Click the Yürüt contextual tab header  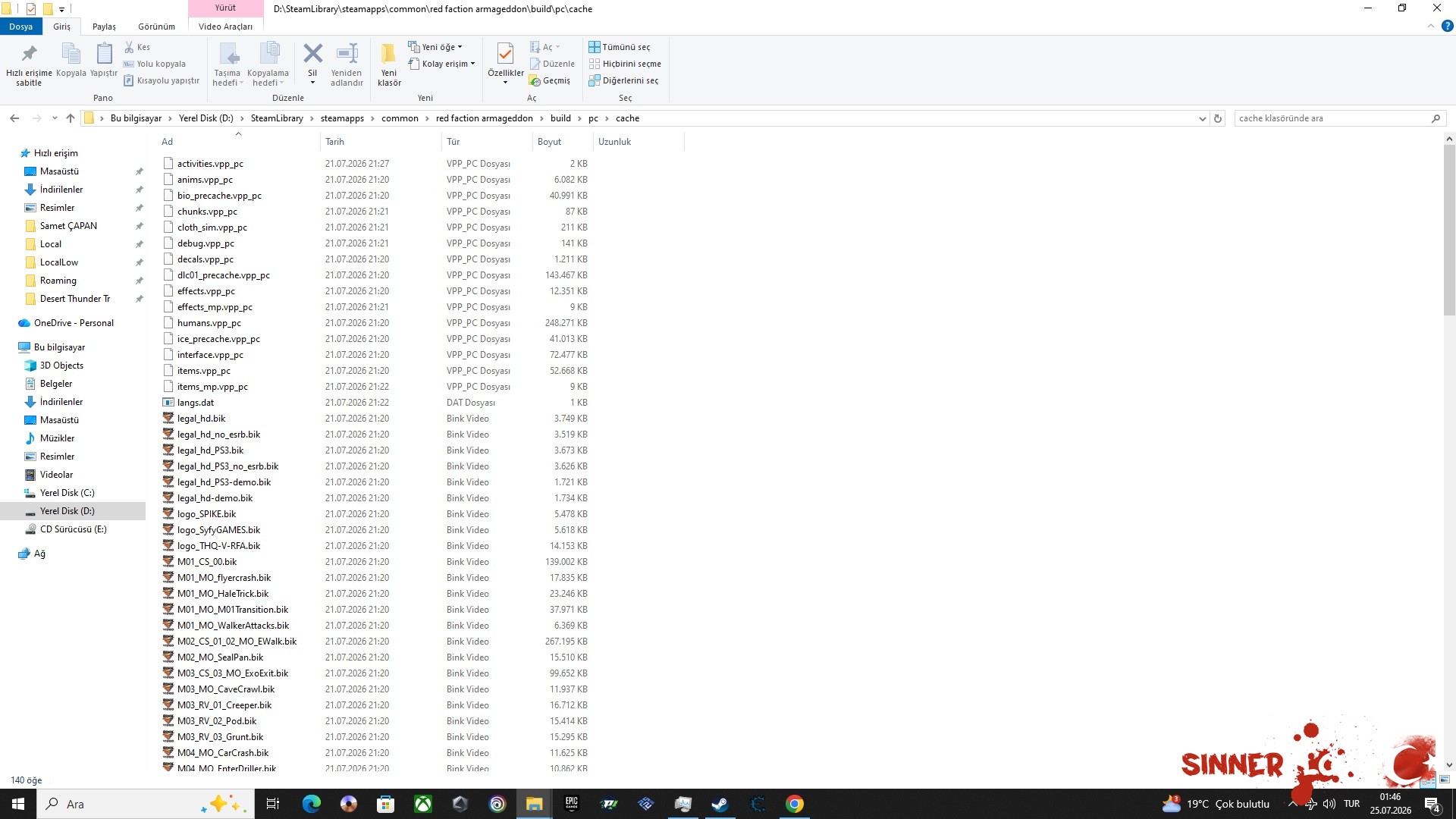pyautogui.click(x=225, y=8)
